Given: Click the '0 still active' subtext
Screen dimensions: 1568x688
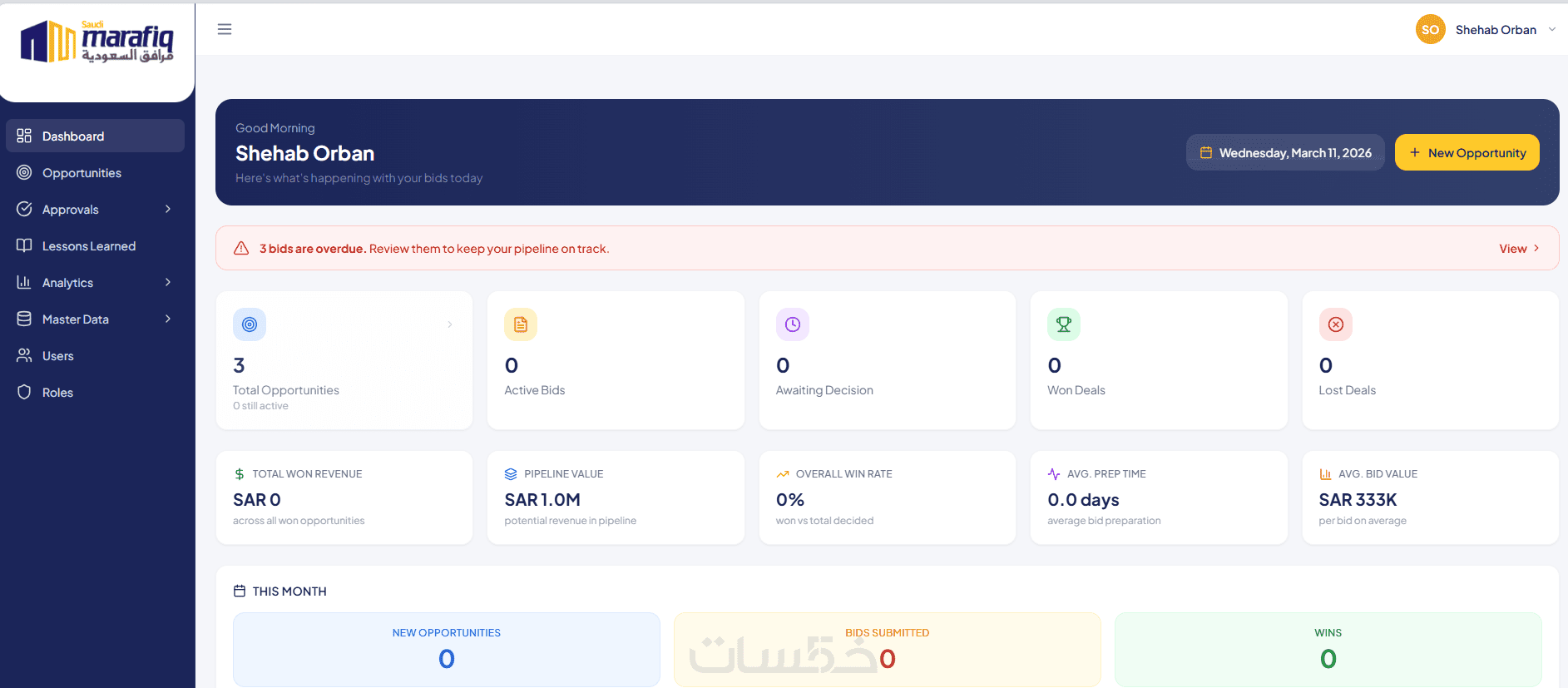Looking at the screenshot, I should (260, 406).
